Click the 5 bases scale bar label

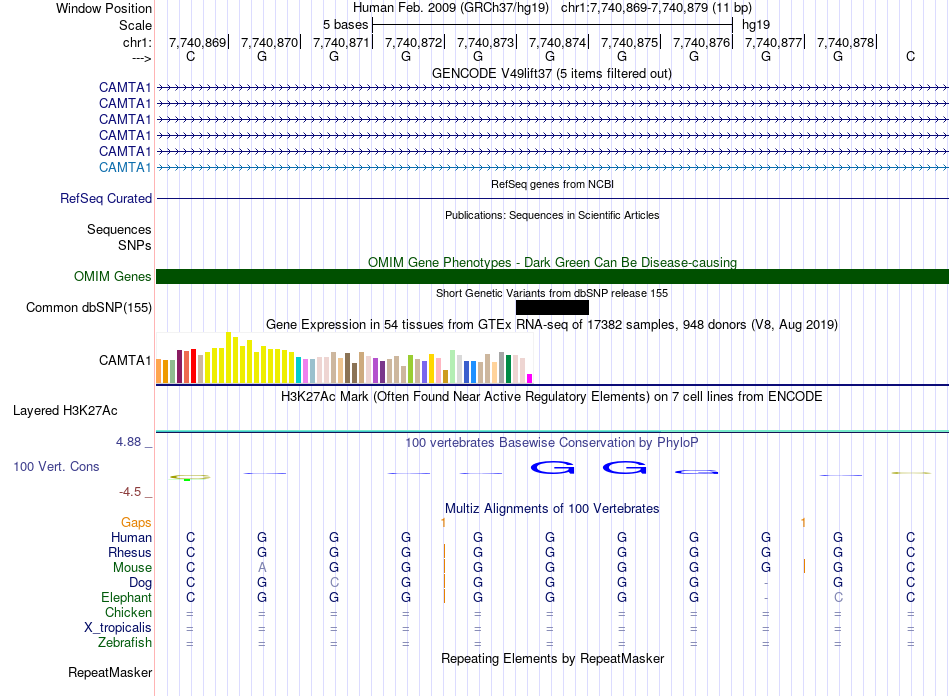click(x=345, y=25)
